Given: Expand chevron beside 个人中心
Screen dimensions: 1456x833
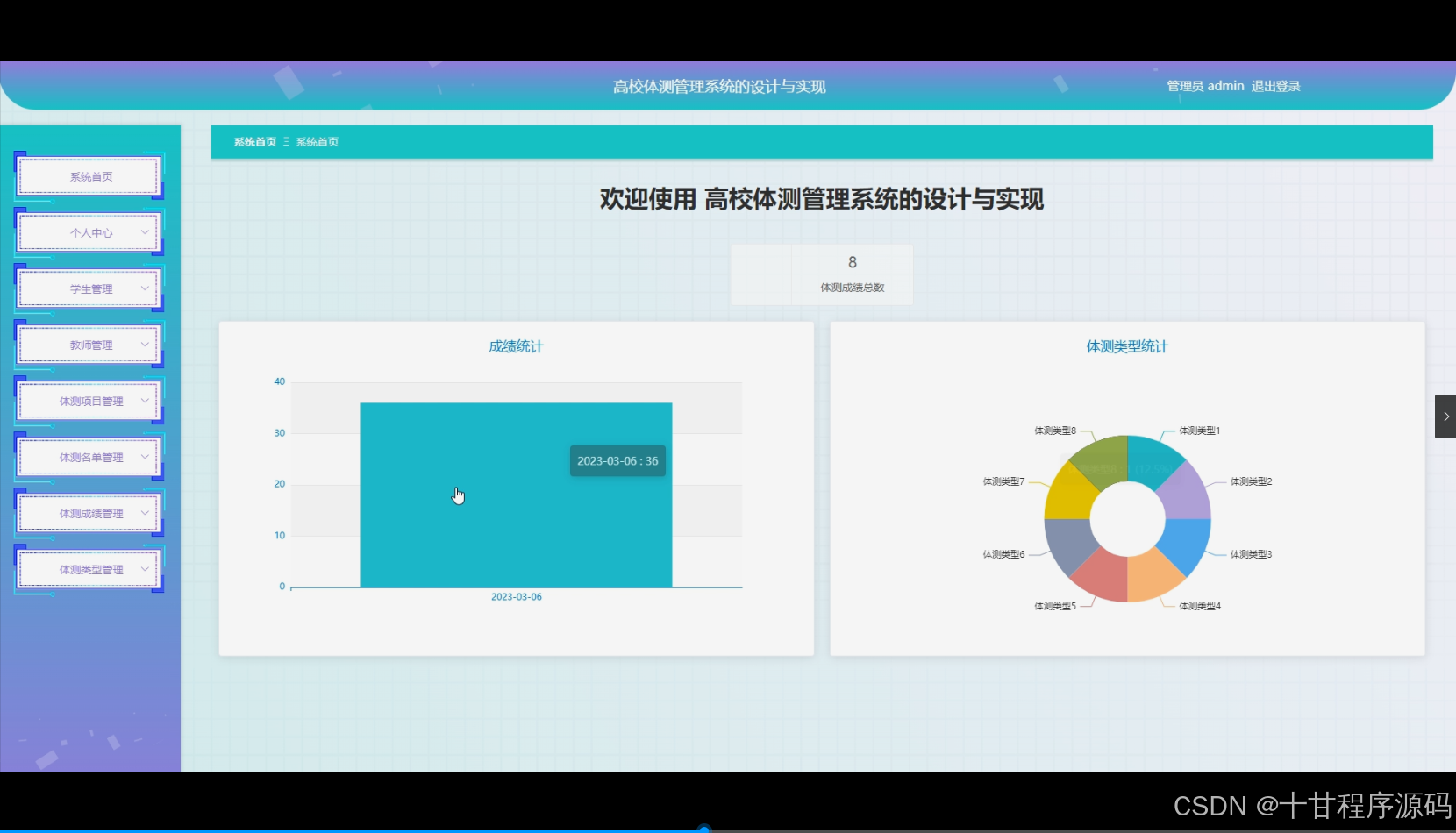Looking at the screenshot, I should click(145, 232).
